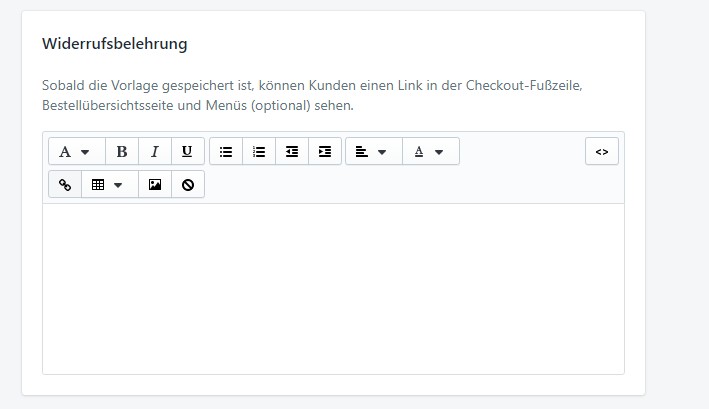The image size is (709, 409).
Task: Click the align left icon
Action: click(x=362, y=152)
